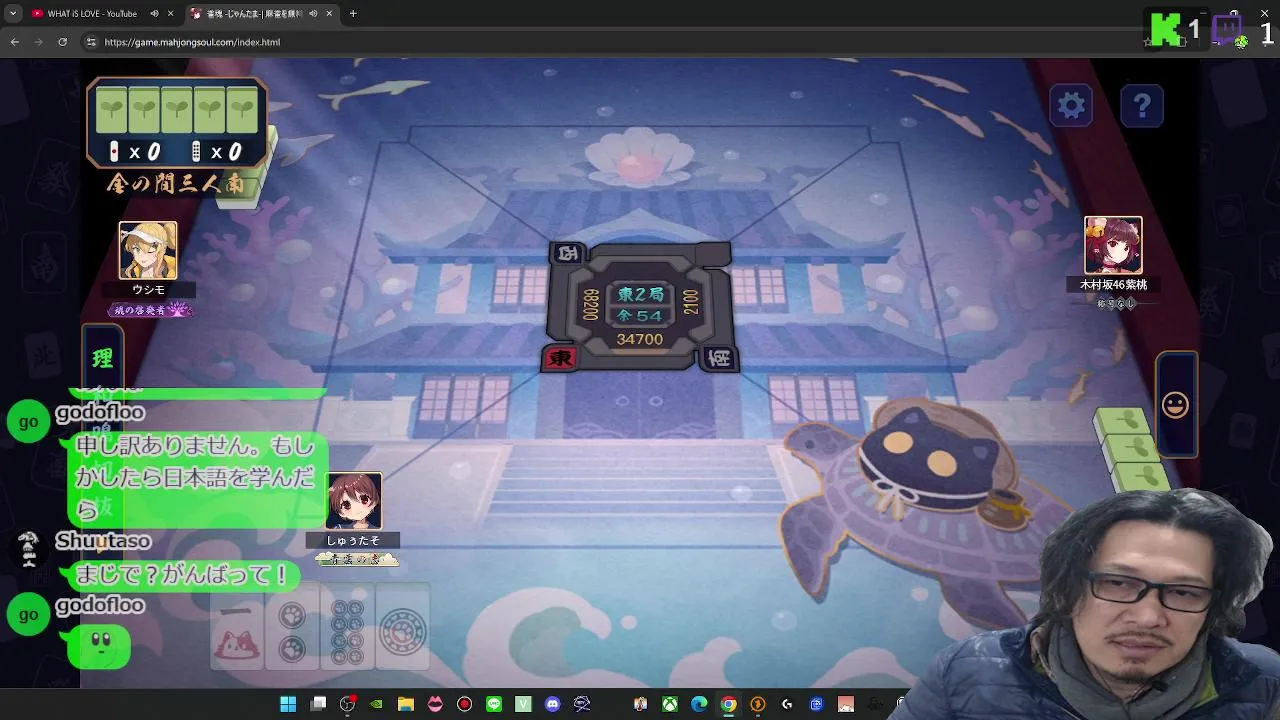Image resolution: width=1280 pixels, height=720 pixels.
Task: Open Discord from taskbar
Action: (552, 704)
